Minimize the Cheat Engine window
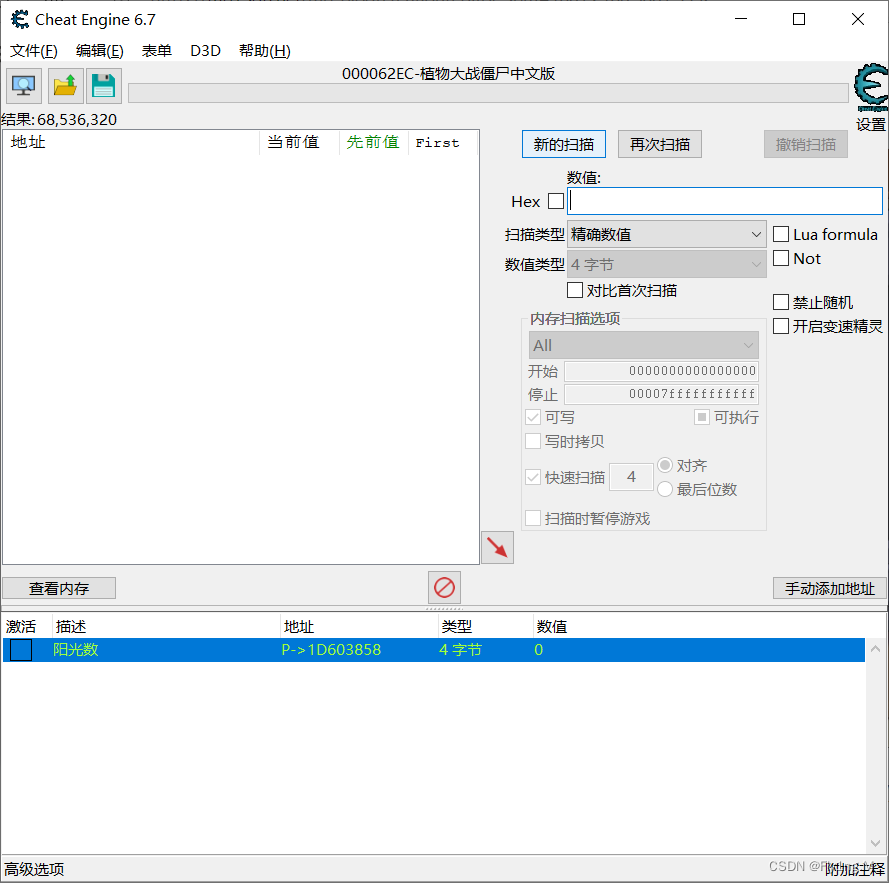The image size is (889, 883). tap(740, 19)
